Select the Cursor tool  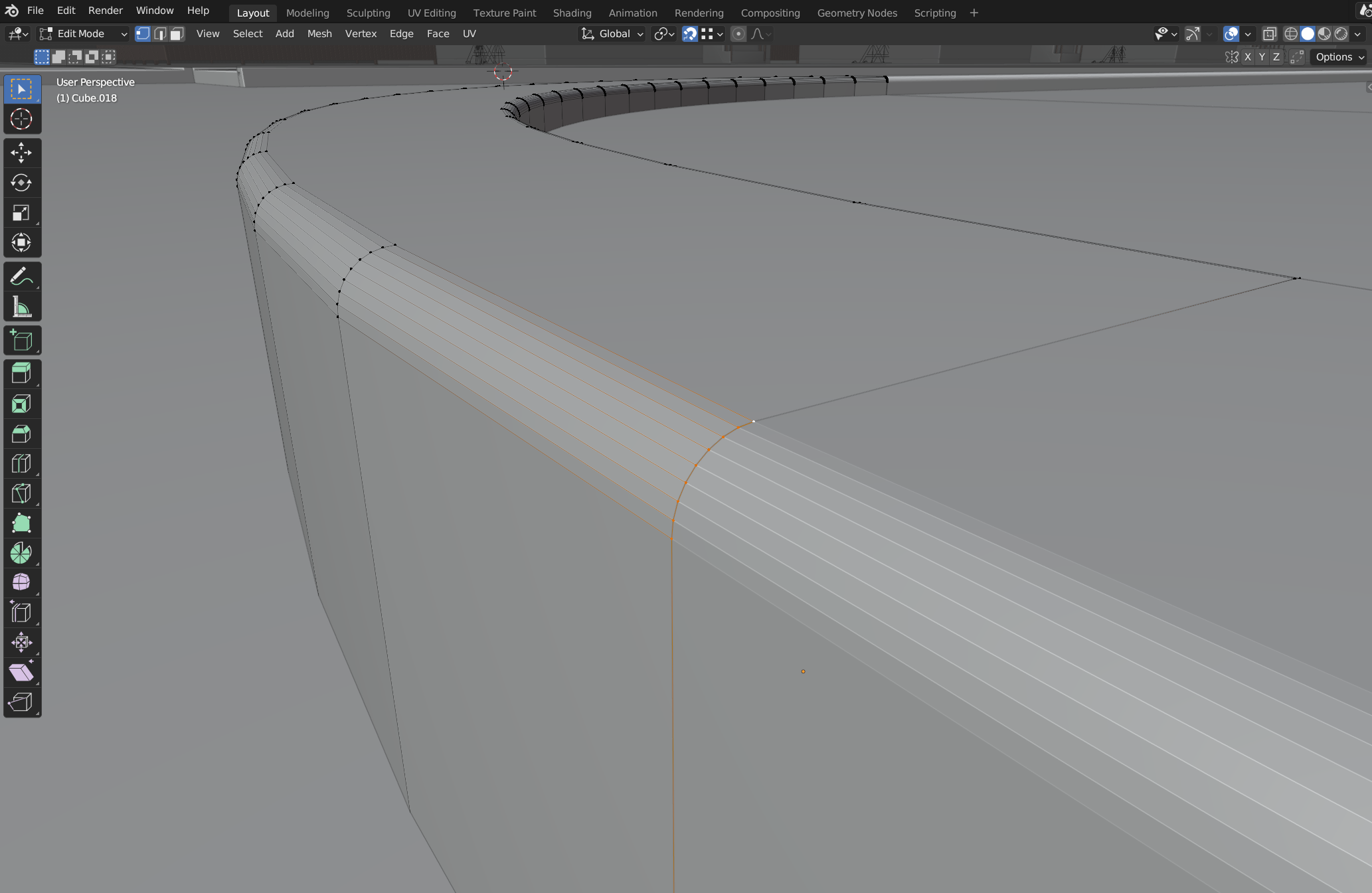22,119
